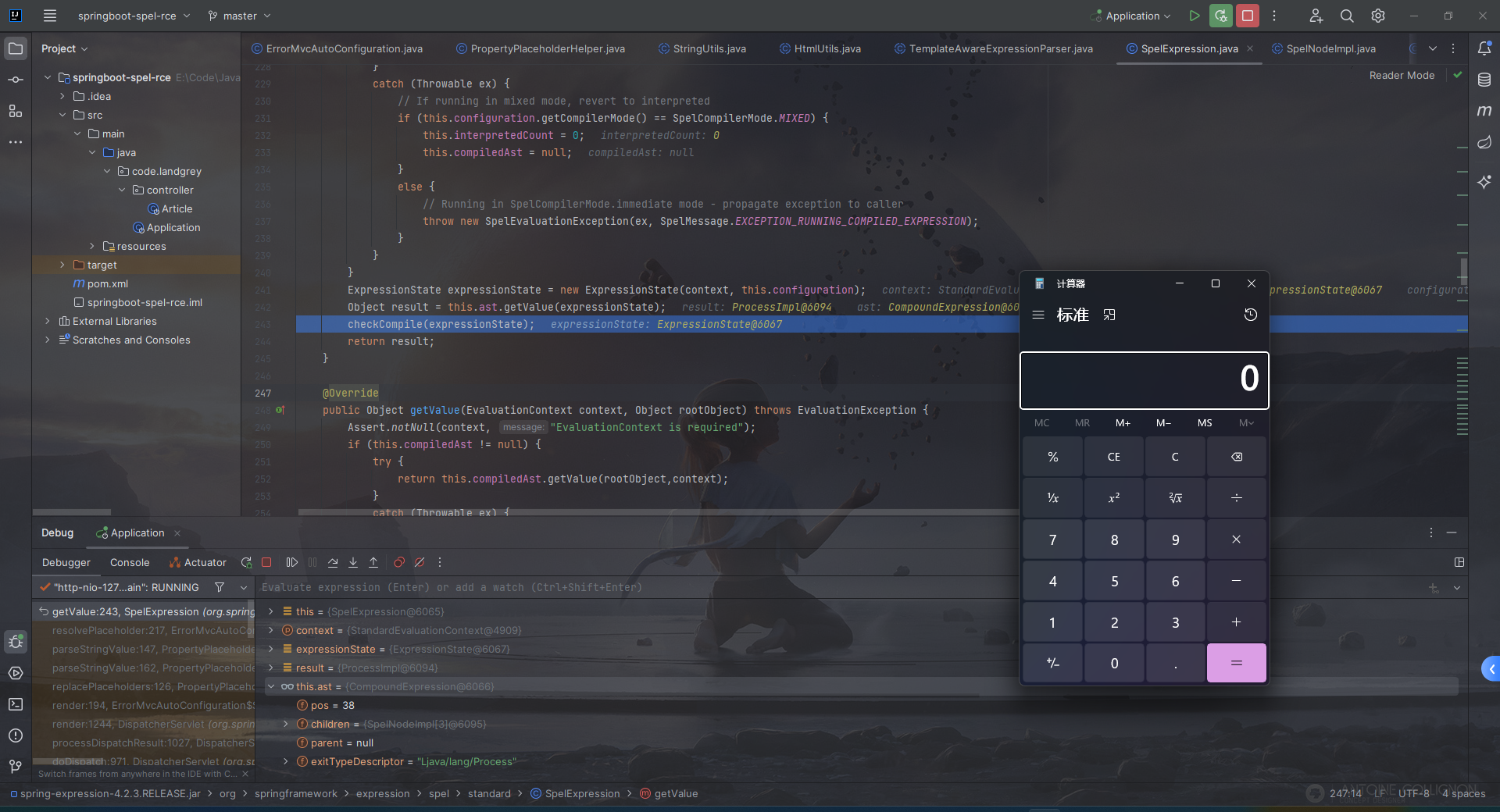Stop process in Debug panel toolbar
The width and height of the screenshot is (1500, 812).
click(x=266, y=562)
